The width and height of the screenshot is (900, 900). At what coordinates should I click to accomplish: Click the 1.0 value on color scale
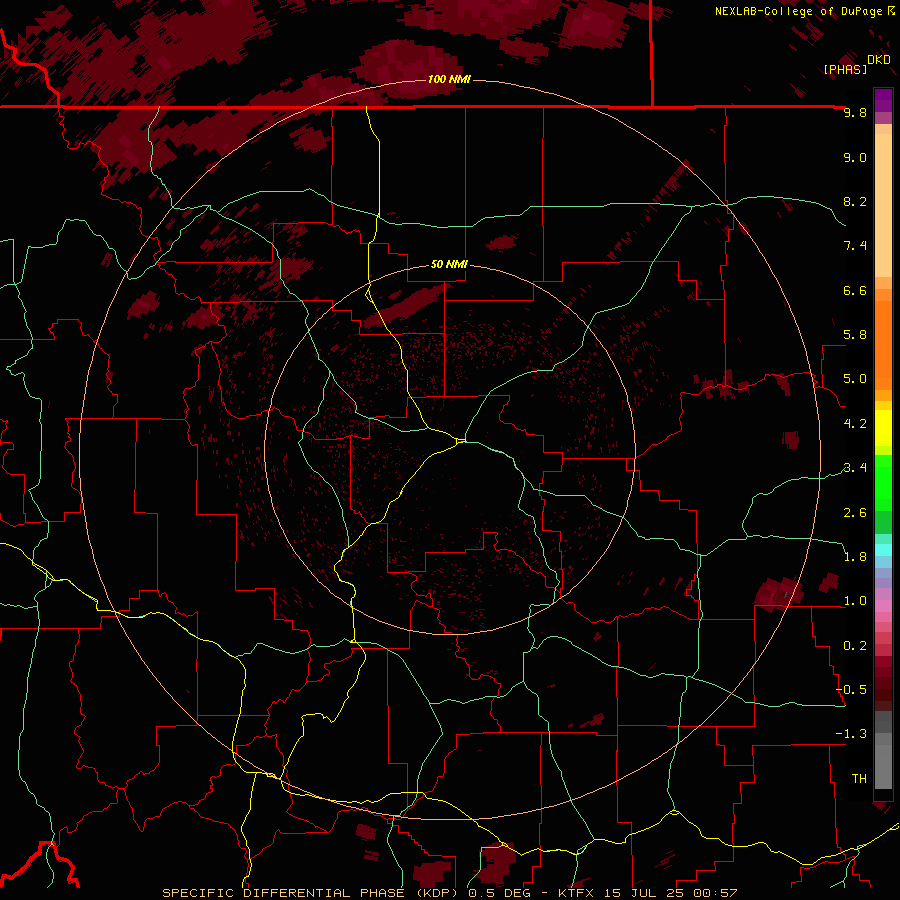coord(855,601)
